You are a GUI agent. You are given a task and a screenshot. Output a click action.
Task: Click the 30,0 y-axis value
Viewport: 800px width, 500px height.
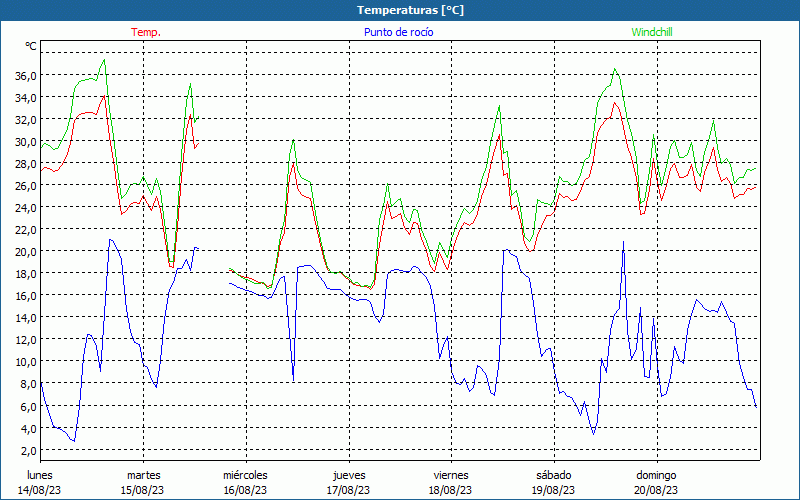(27, 141)
